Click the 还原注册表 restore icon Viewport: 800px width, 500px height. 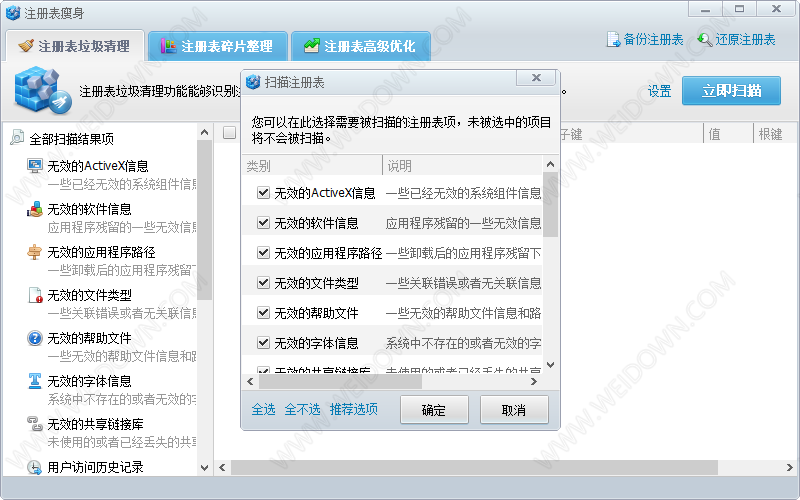705,39
